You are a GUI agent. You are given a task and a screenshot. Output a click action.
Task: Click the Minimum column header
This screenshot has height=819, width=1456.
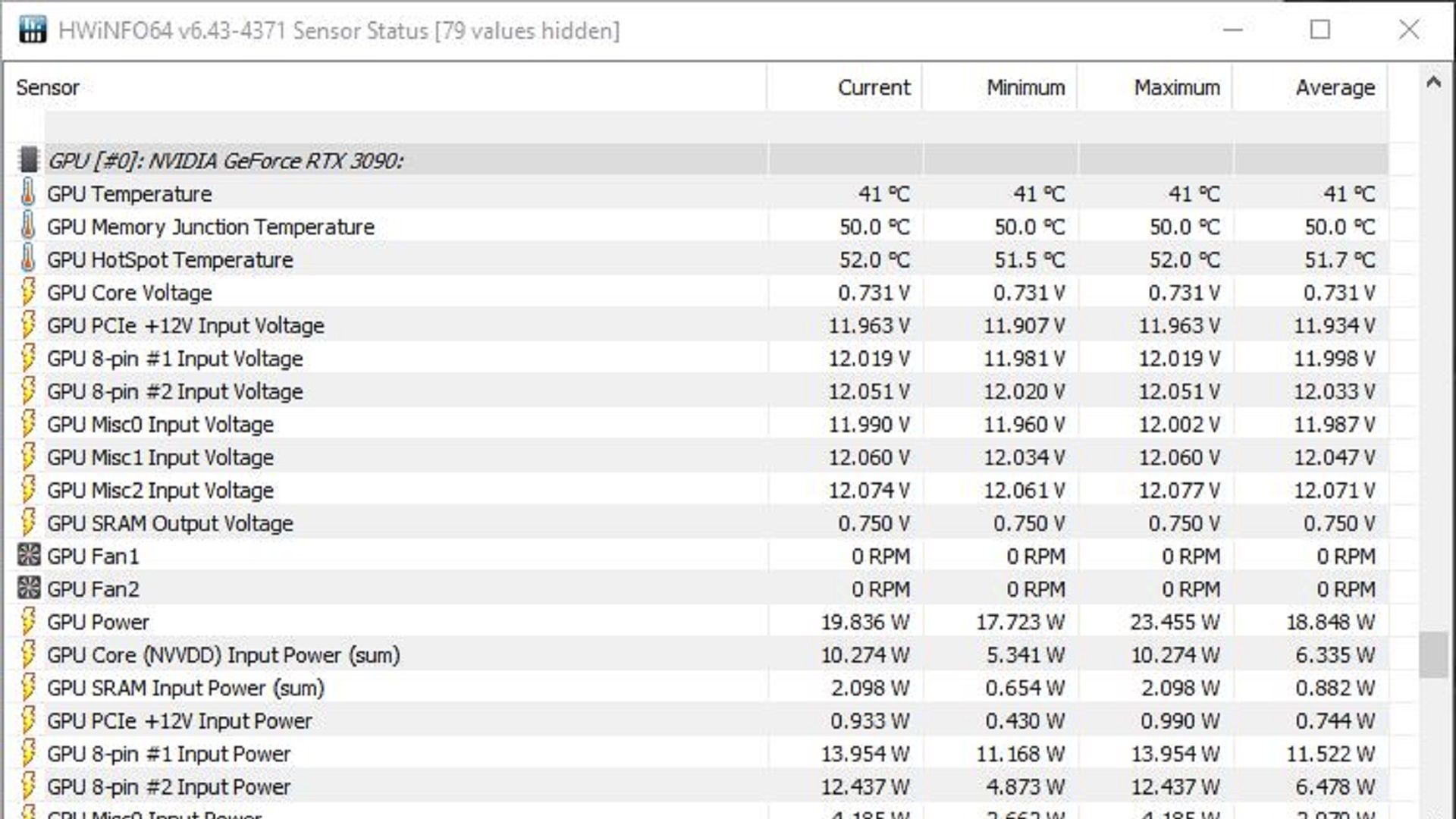[1025, 87]
